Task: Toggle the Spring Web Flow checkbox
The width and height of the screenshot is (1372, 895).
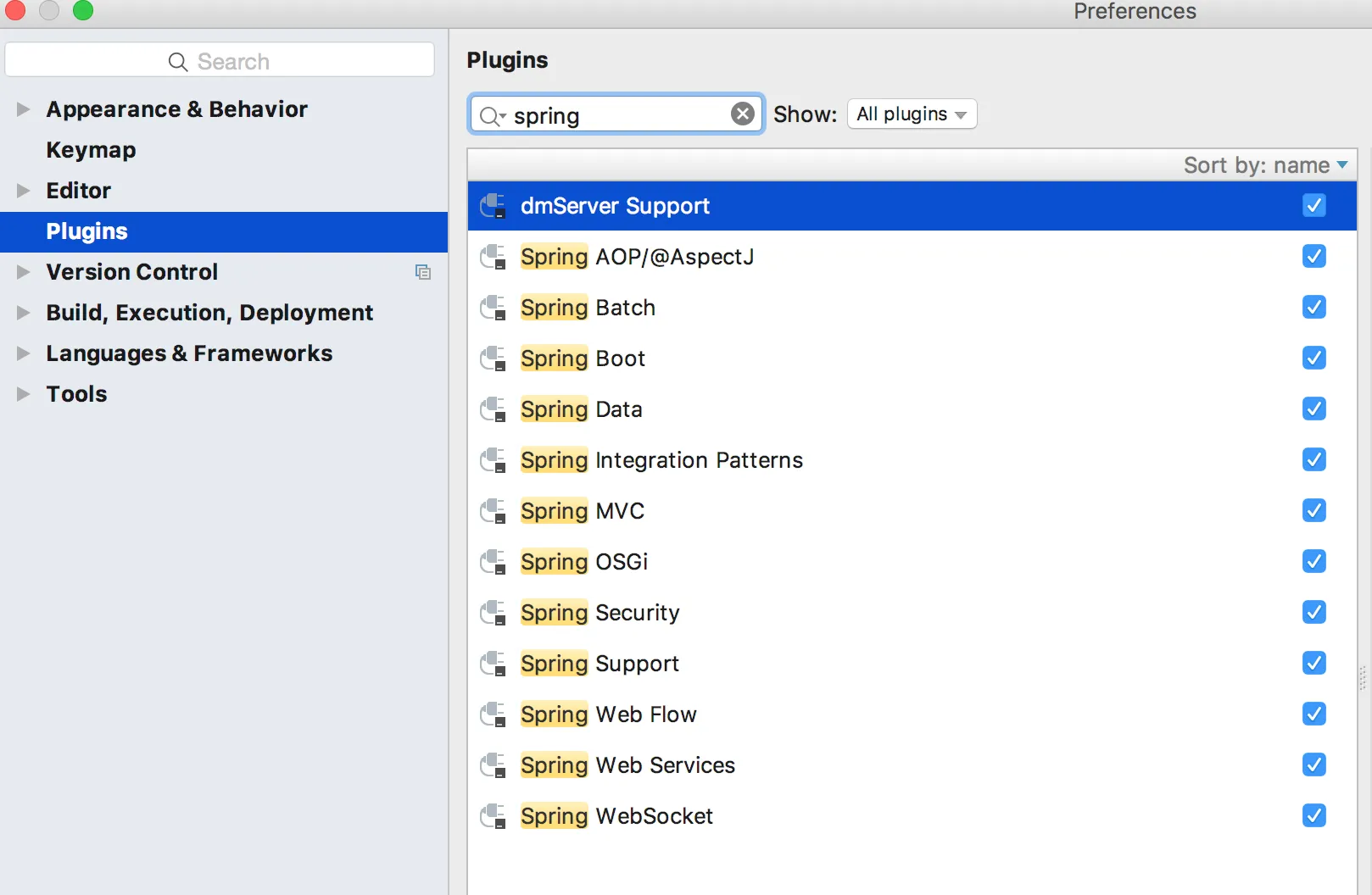Action: pos(1314,714)
